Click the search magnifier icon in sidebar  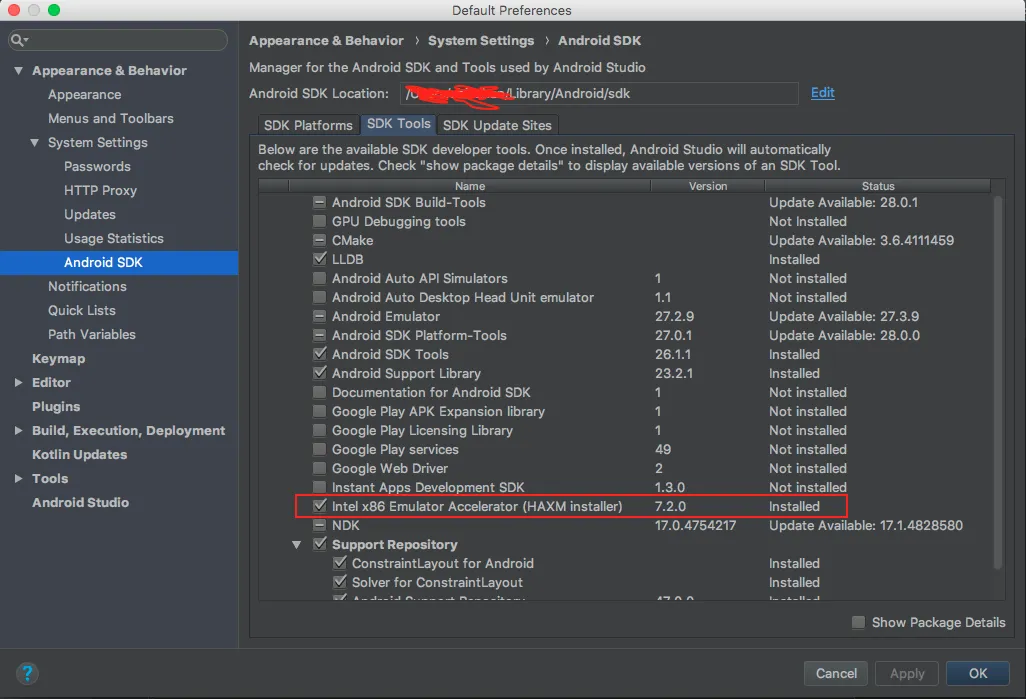pos(18,40)
